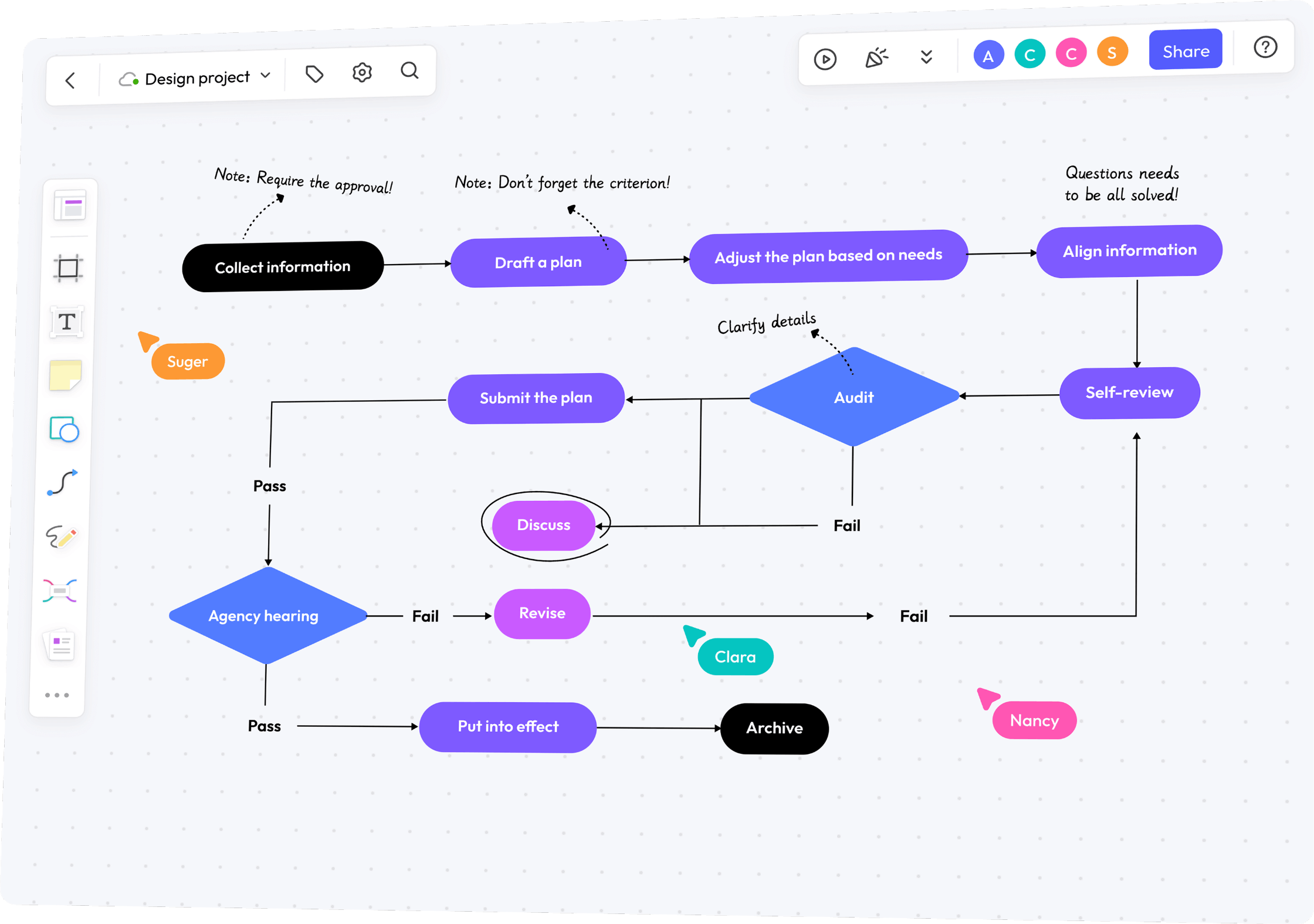Select the Pencil drawing tool
Viewport: 1314px width, 924px height.
point(60,536)
